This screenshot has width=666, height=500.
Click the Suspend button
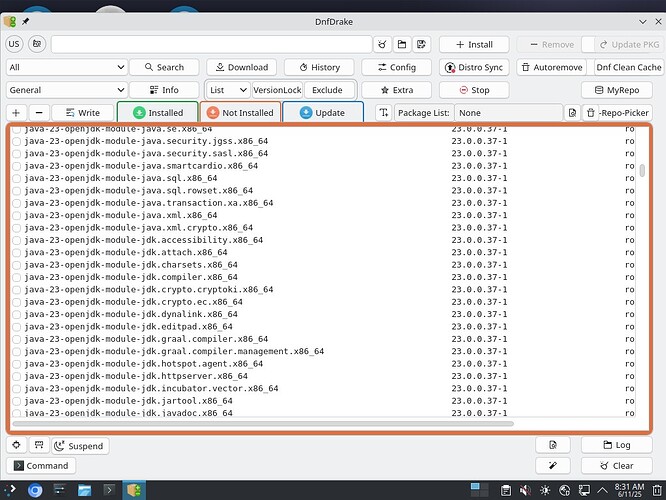point(80,446)
